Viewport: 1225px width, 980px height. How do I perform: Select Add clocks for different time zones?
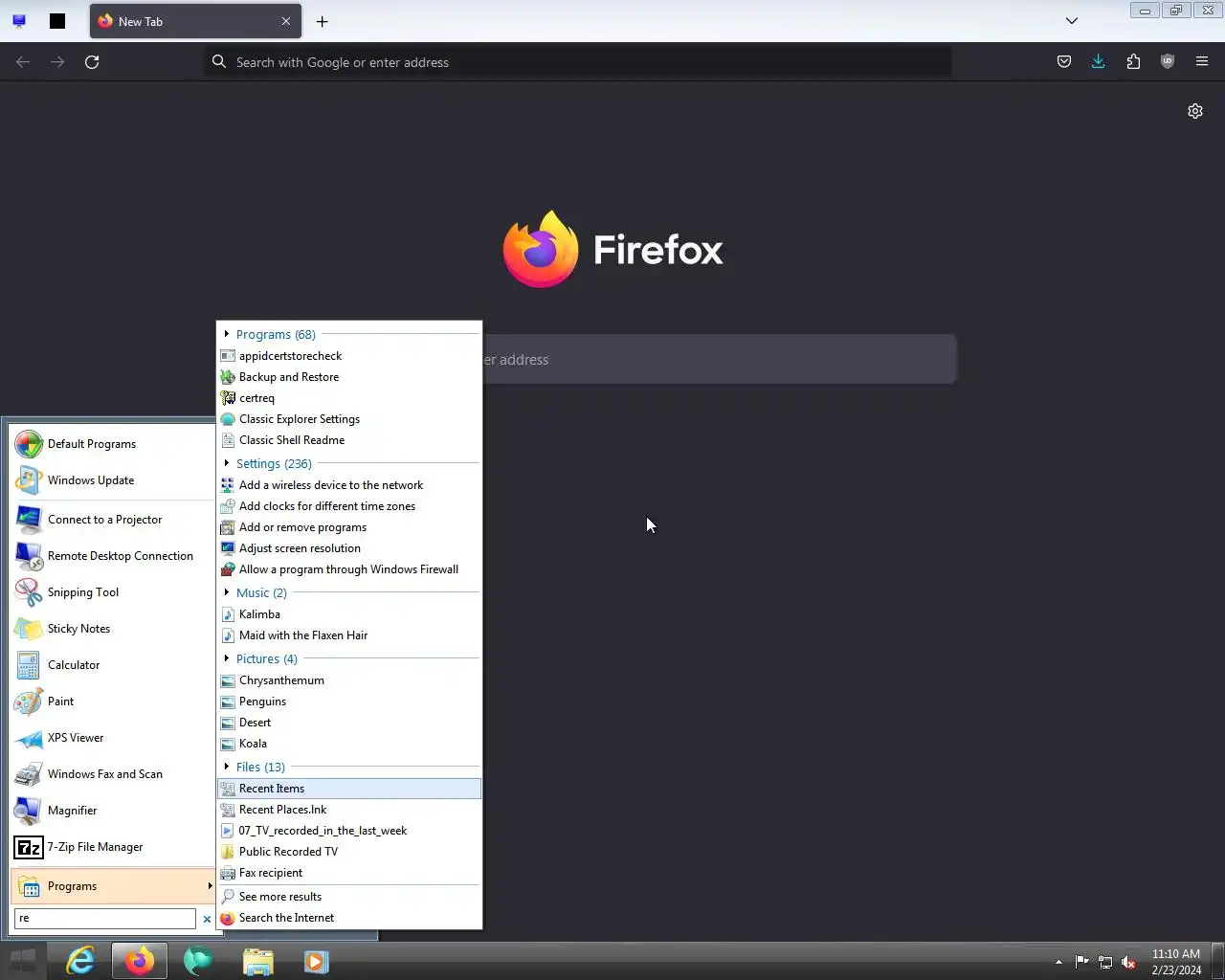click(349, 506)
